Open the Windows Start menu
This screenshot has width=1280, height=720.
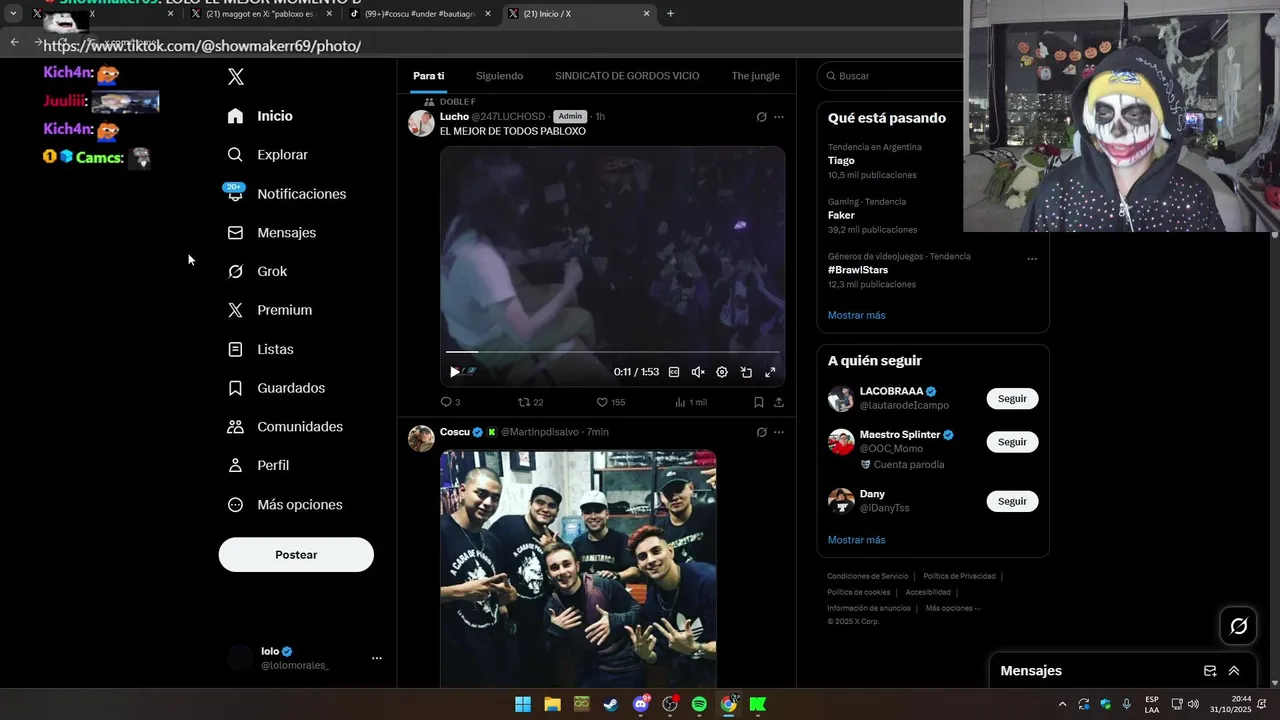click(x=523, y=704)
